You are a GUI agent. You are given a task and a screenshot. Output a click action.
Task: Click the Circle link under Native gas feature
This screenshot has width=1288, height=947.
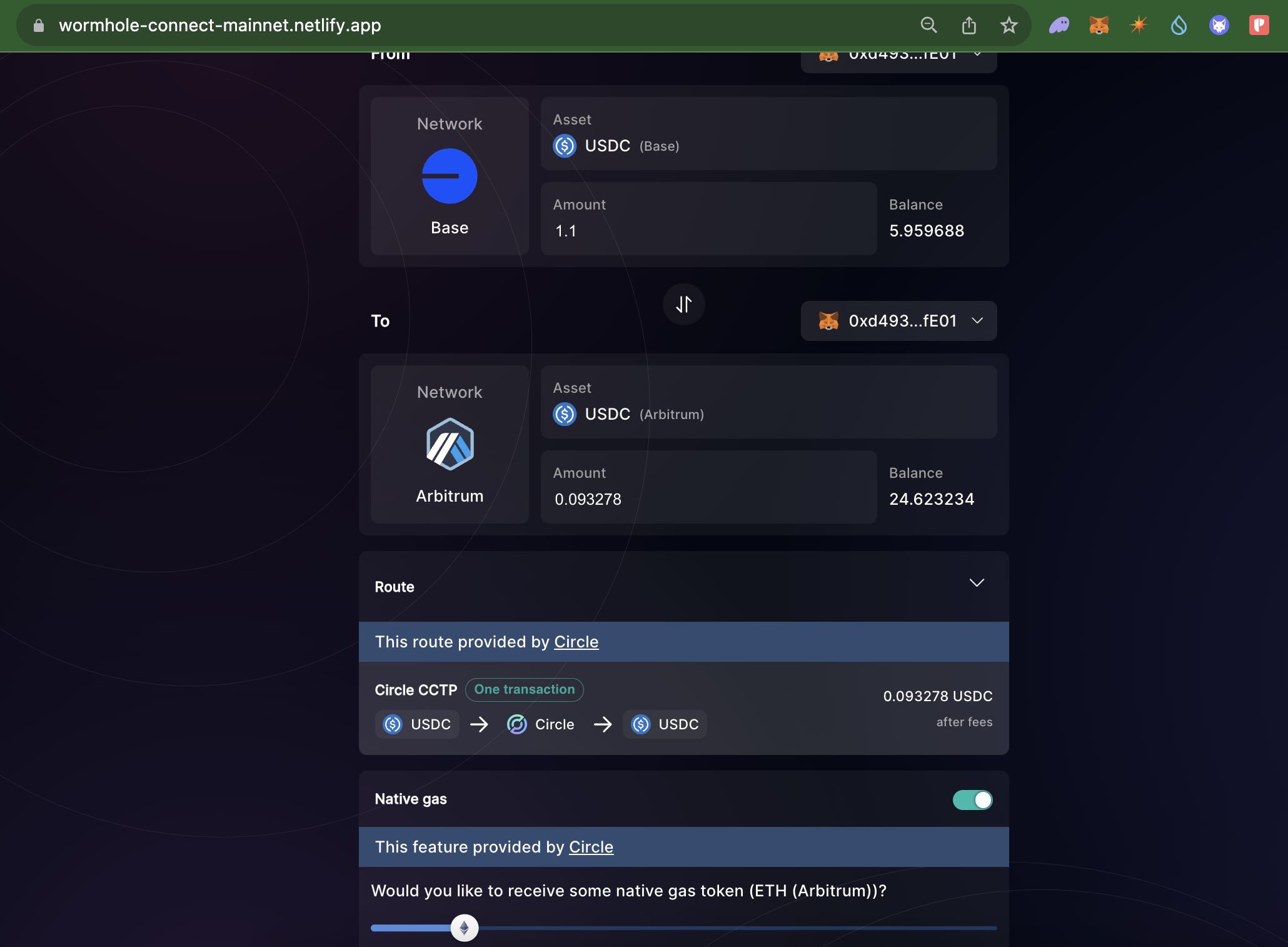point(590,848)
